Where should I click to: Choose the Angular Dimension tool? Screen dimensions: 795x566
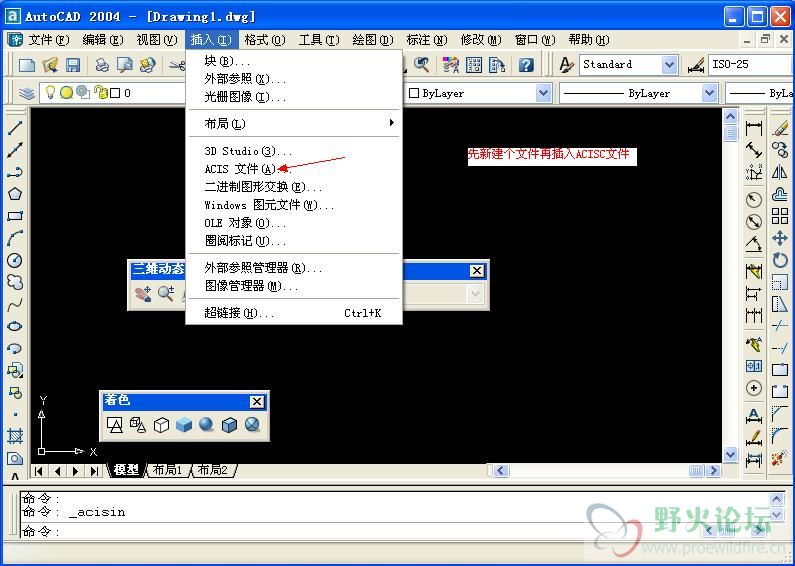tap(754, 244)
